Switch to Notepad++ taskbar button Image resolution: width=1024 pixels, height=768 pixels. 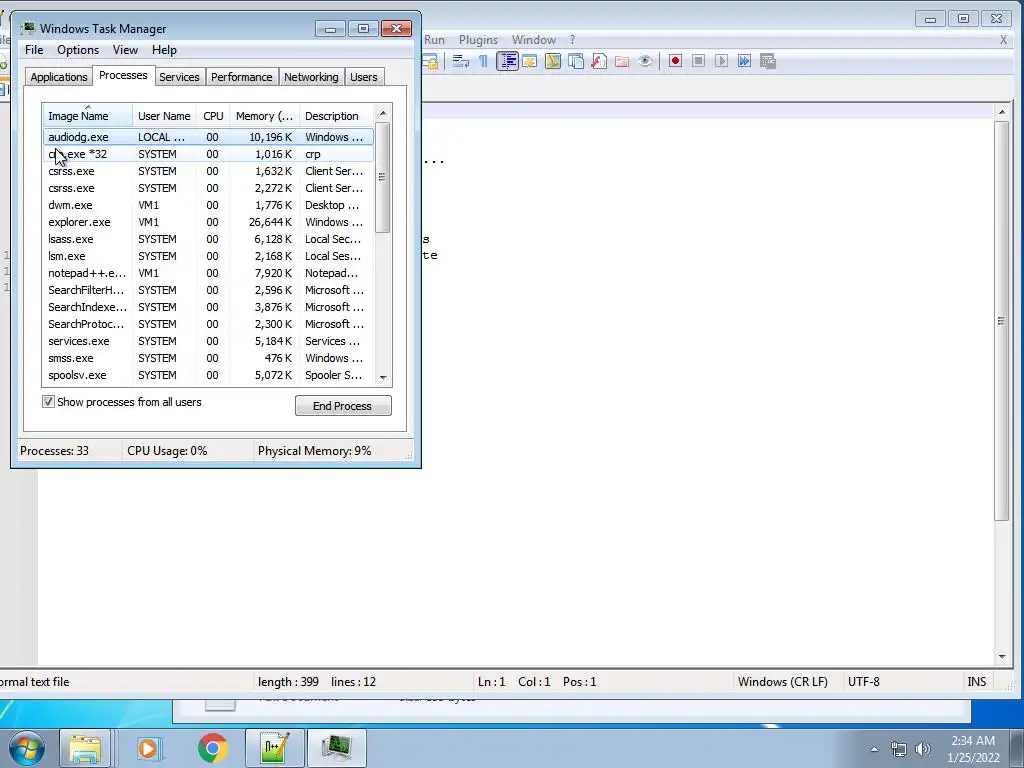pos(274,748)
